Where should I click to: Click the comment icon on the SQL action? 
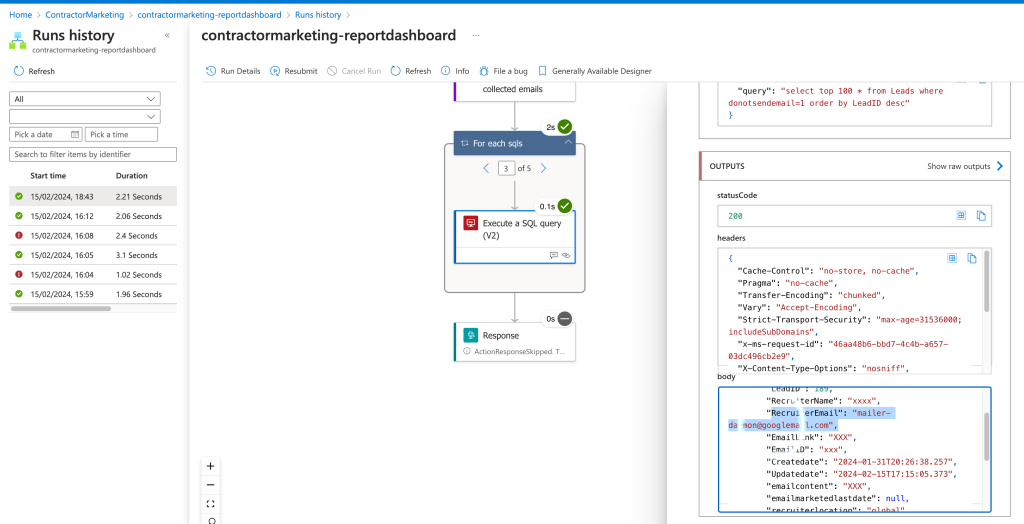[x=554, y=255]
